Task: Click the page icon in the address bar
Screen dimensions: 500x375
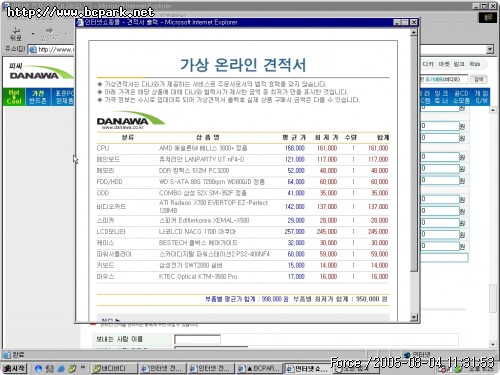Action: pos(32,50)
